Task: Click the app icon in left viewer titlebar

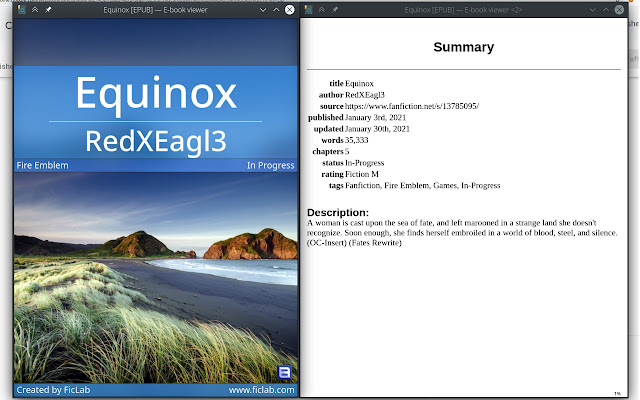Action: pyautogui.click(x=22, y=9)
